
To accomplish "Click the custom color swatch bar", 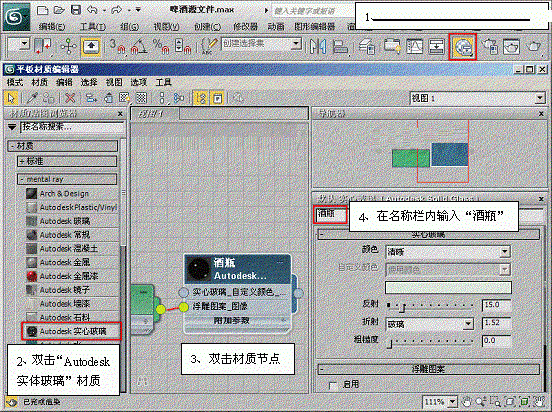I will click(448, 287).
